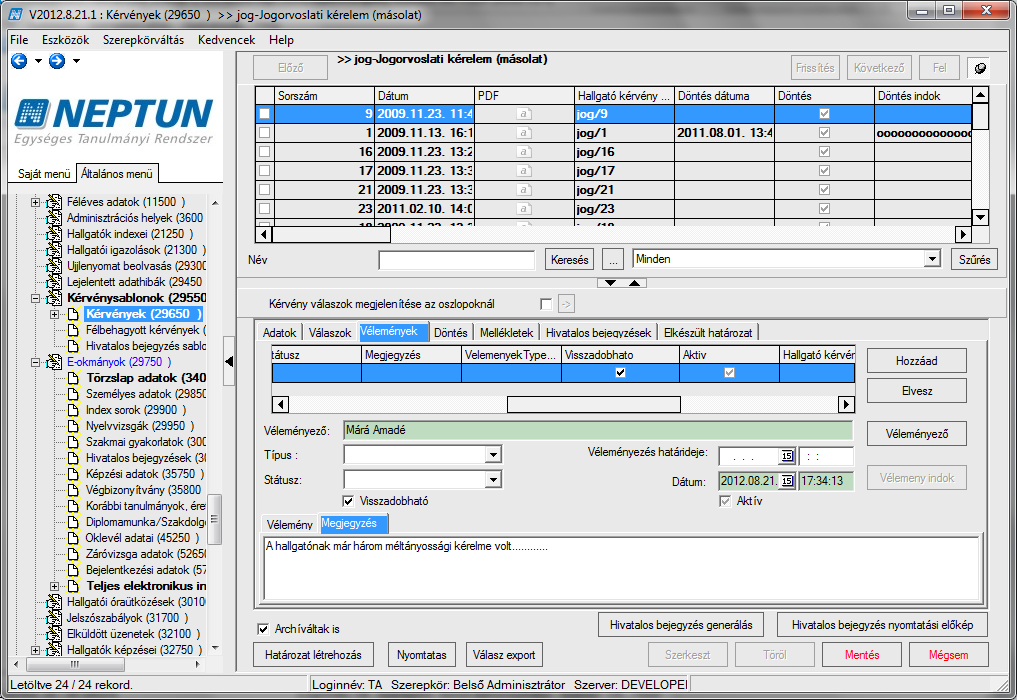Click arrow button beside Kérvény válaszok checkbox
Screen dimensions: 1017x700
coord(566,304)
